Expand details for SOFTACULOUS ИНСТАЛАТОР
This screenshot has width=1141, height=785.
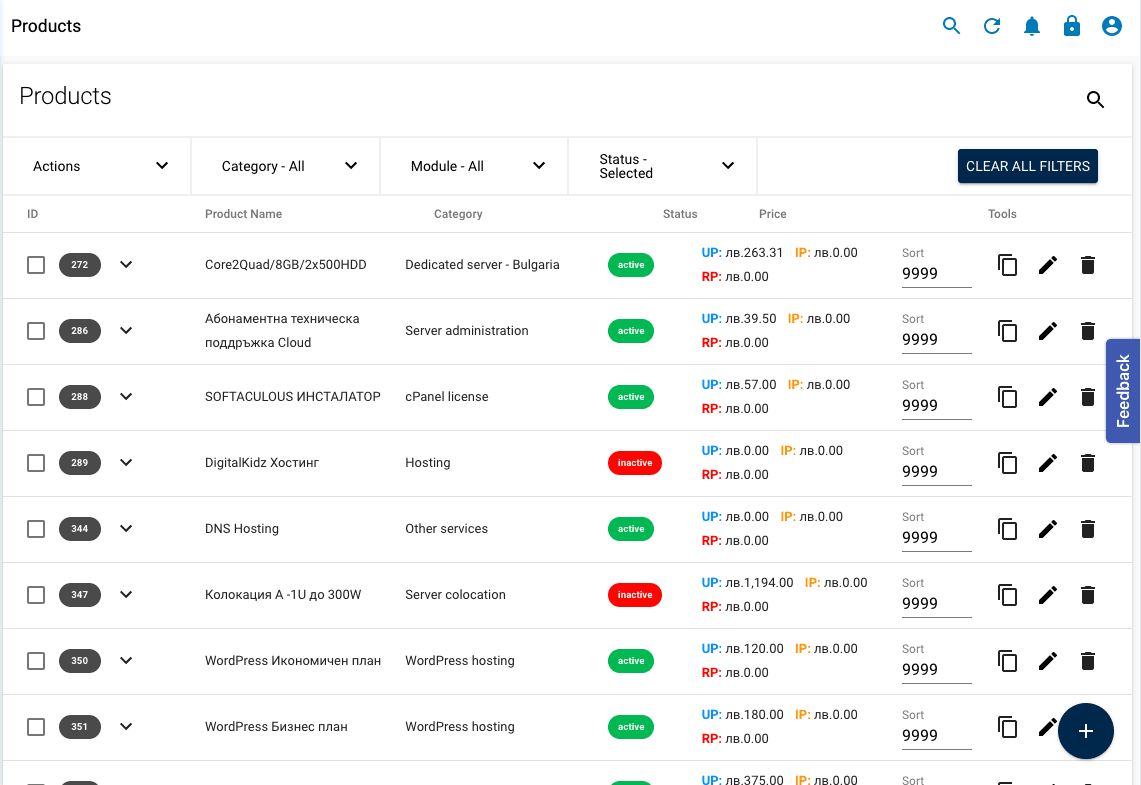pos(126,397)
